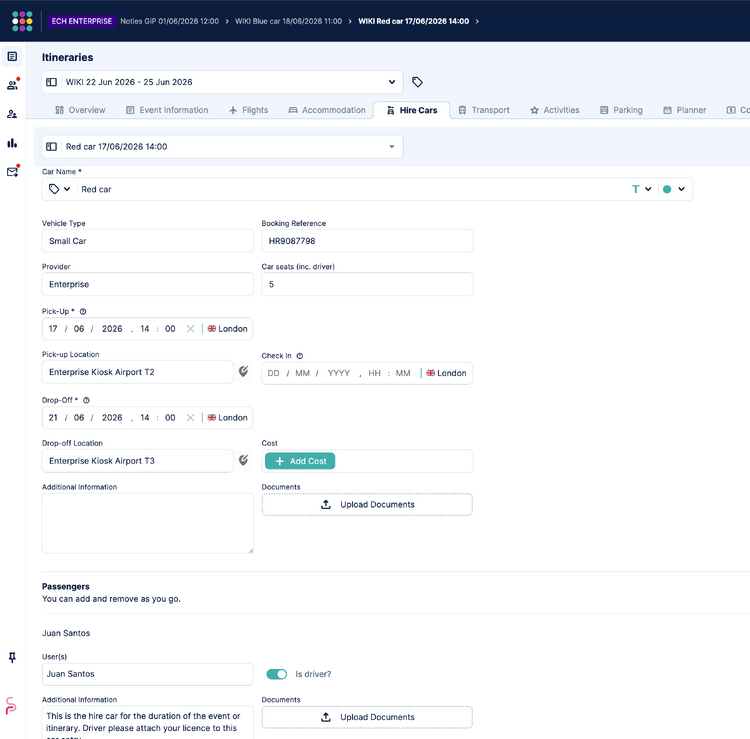Screen dimensions: 750x739
Task: Click the Add Cost button
Action: (x=300, y=461)
